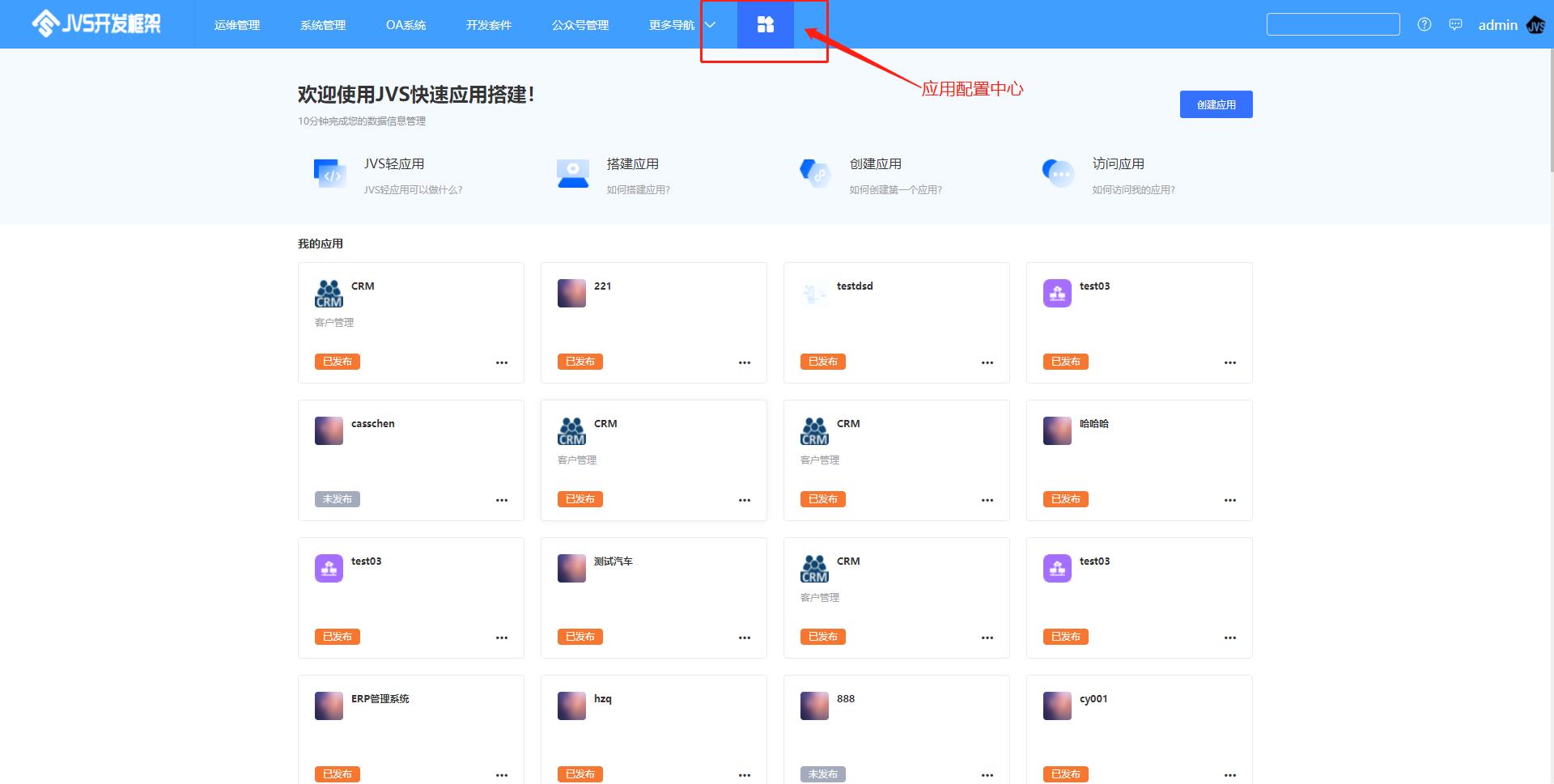The height and width of the screenshot is (784, 1554).
Task: Click the 哈哈哈 app icon
Action: click(1057, 430)
